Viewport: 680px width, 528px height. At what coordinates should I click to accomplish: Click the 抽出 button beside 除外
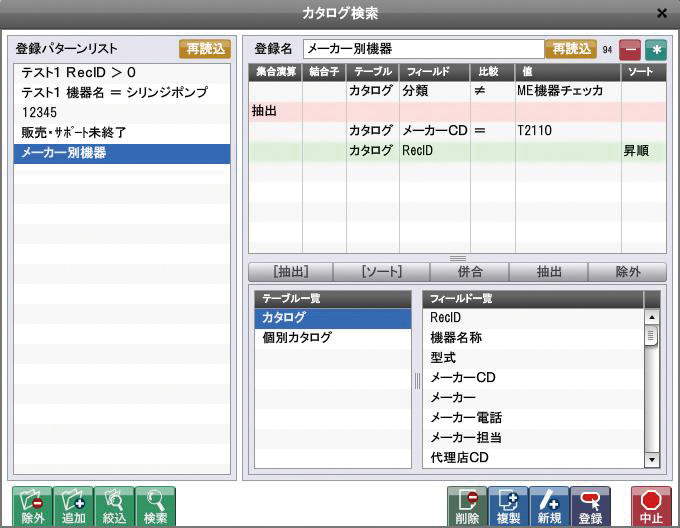[549, 272]
